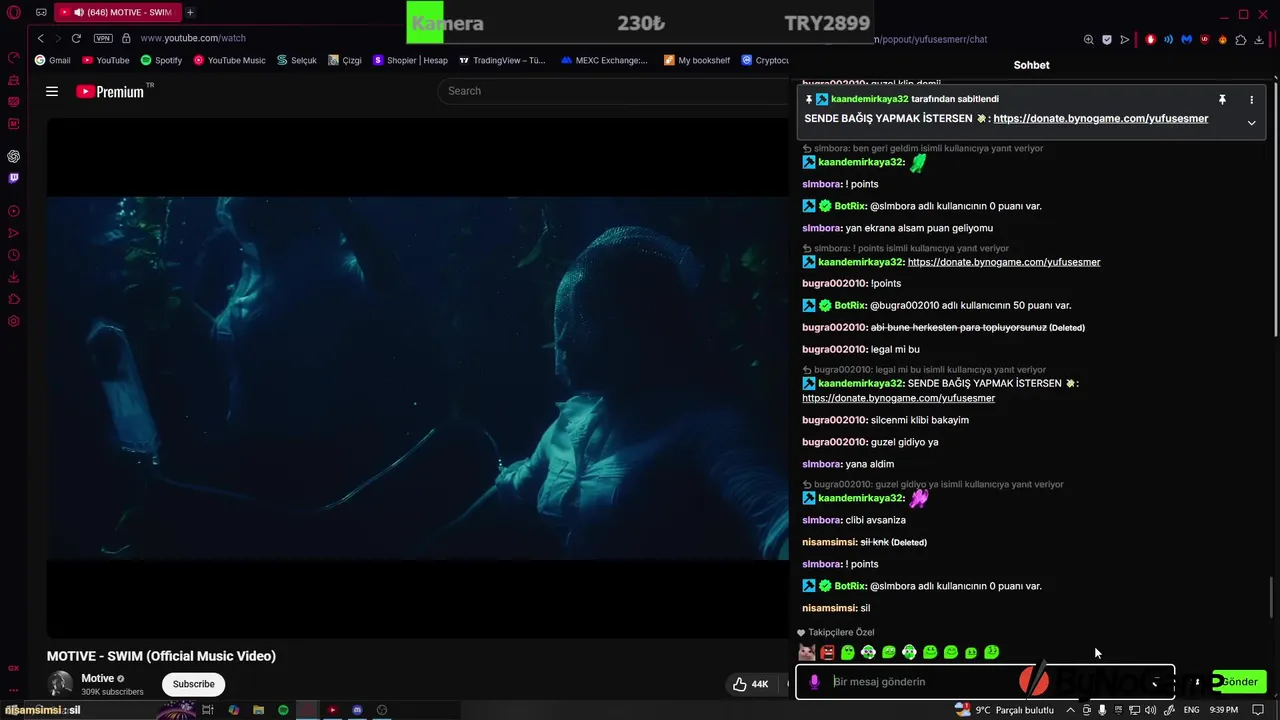Reload the YouTube page
This screenshot has width=1280, height=720.
coord(76,38)
